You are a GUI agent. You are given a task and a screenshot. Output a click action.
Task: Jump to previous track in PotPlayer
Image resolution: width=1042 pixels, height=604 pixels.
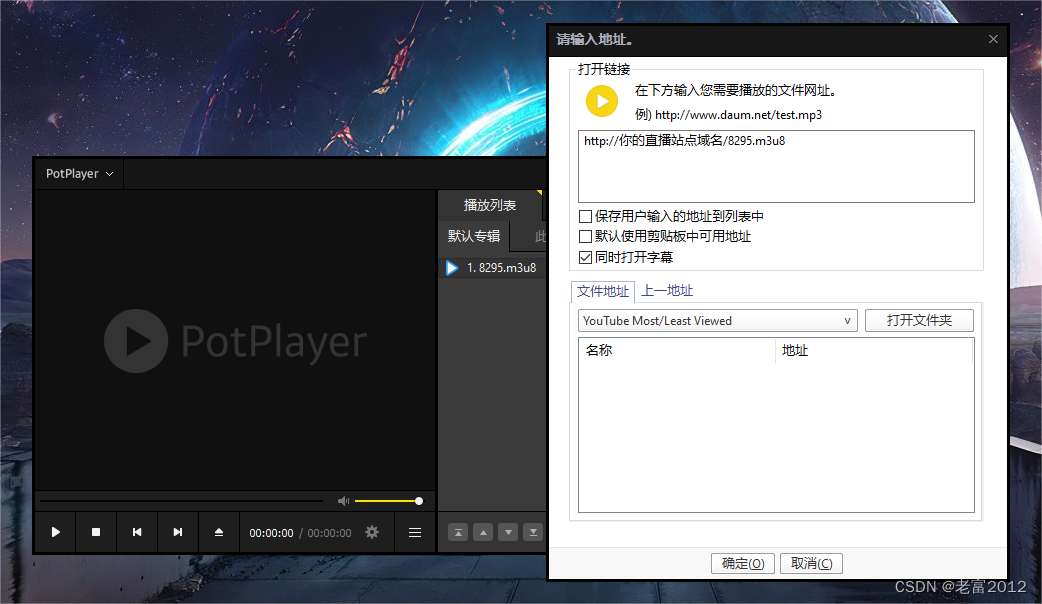[137, 532]
